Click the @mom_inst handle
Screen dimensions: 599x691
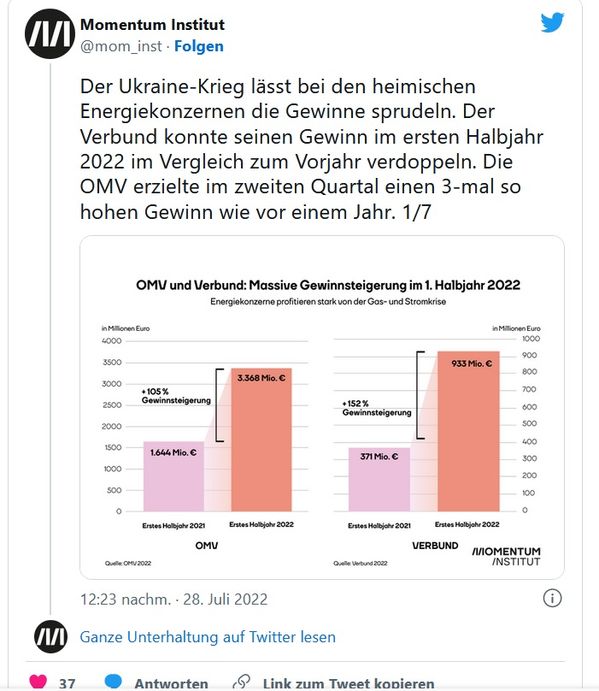point(121,46)
